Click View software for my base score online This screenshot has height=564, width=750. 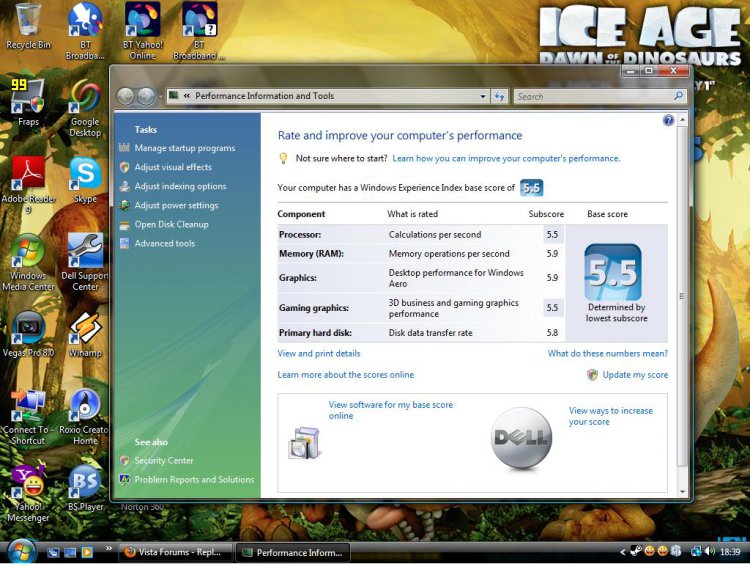pos(390,410)
